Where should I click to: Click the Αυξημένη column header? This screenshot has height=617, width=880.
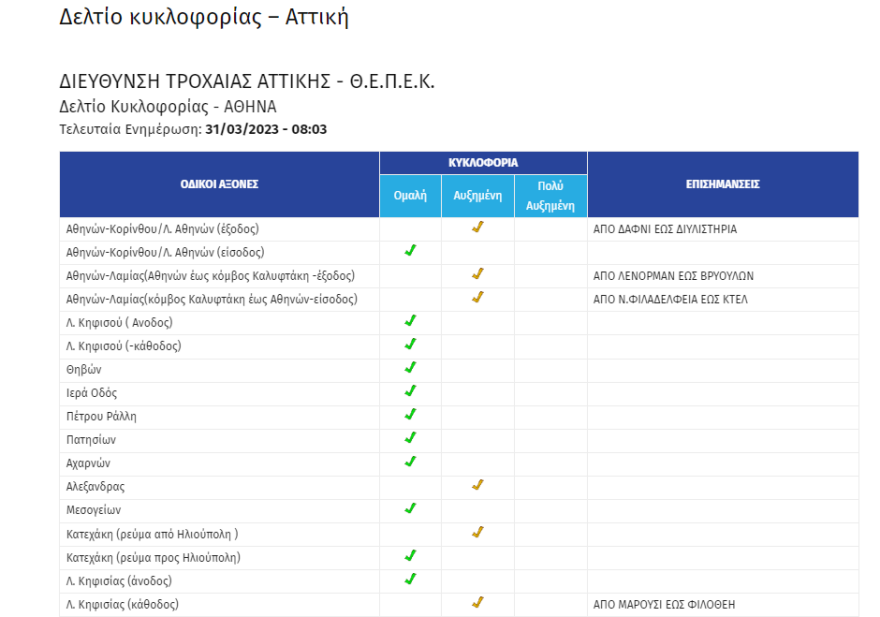[x=477, y=197]
